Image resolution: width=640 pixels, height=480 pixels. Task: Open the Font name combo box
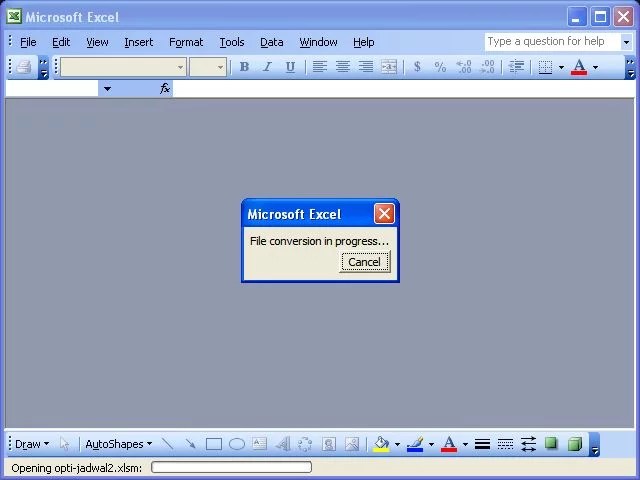point(123,67)
